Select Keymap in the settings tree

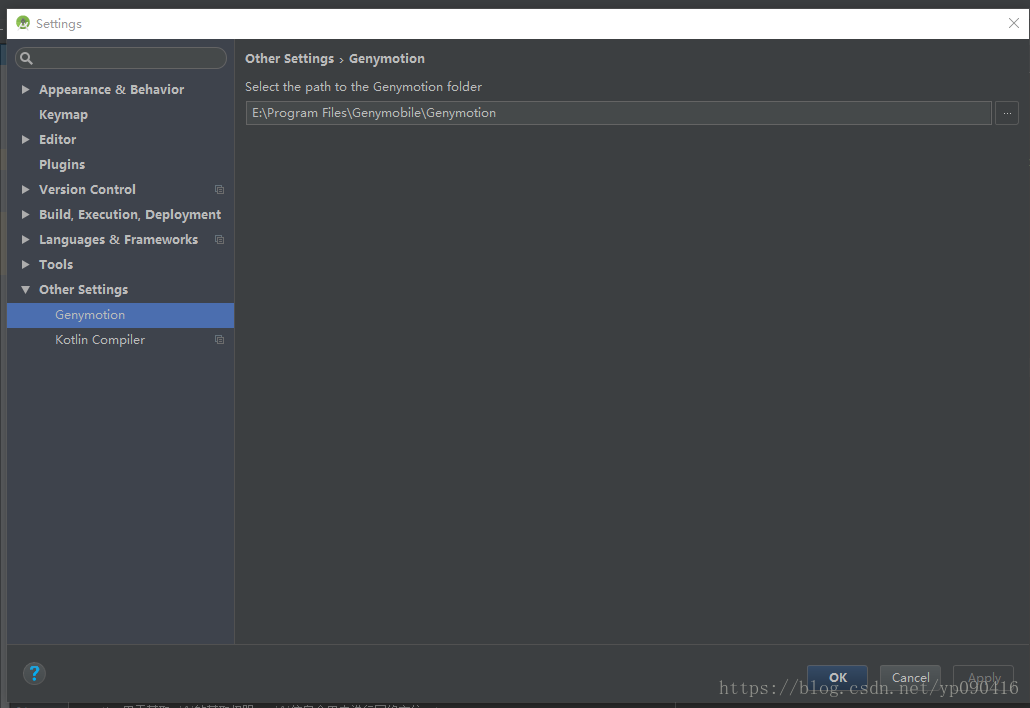(x=63, y=115)
